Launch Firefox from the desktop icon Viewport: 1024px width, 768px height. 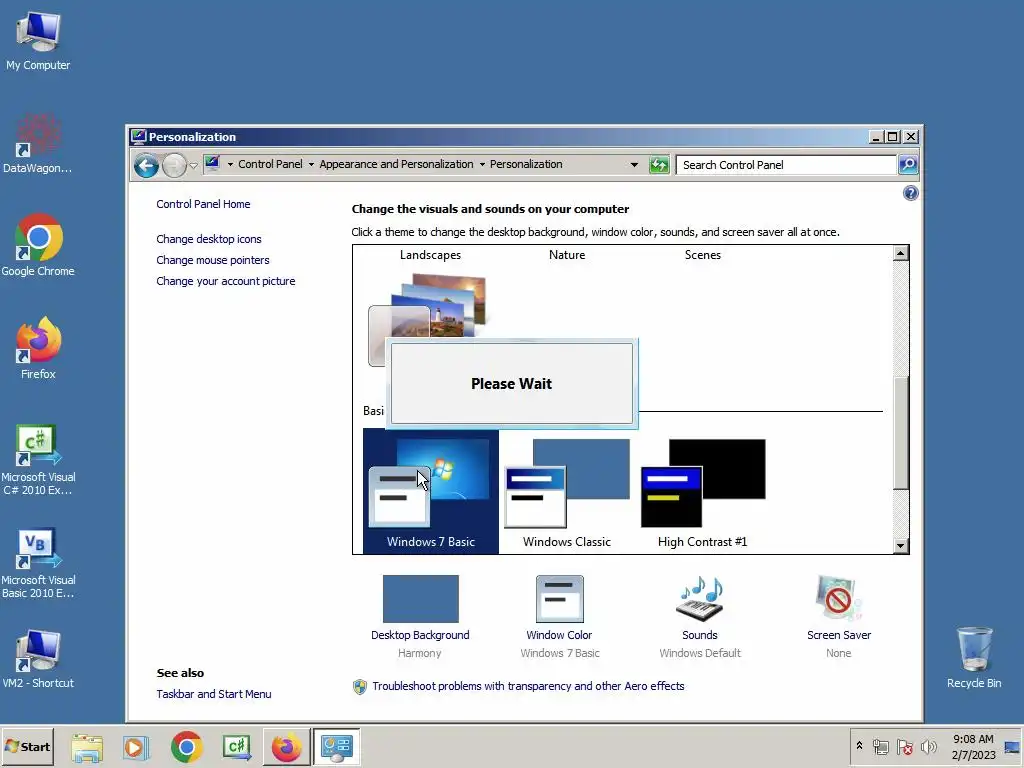pos(38,349)
